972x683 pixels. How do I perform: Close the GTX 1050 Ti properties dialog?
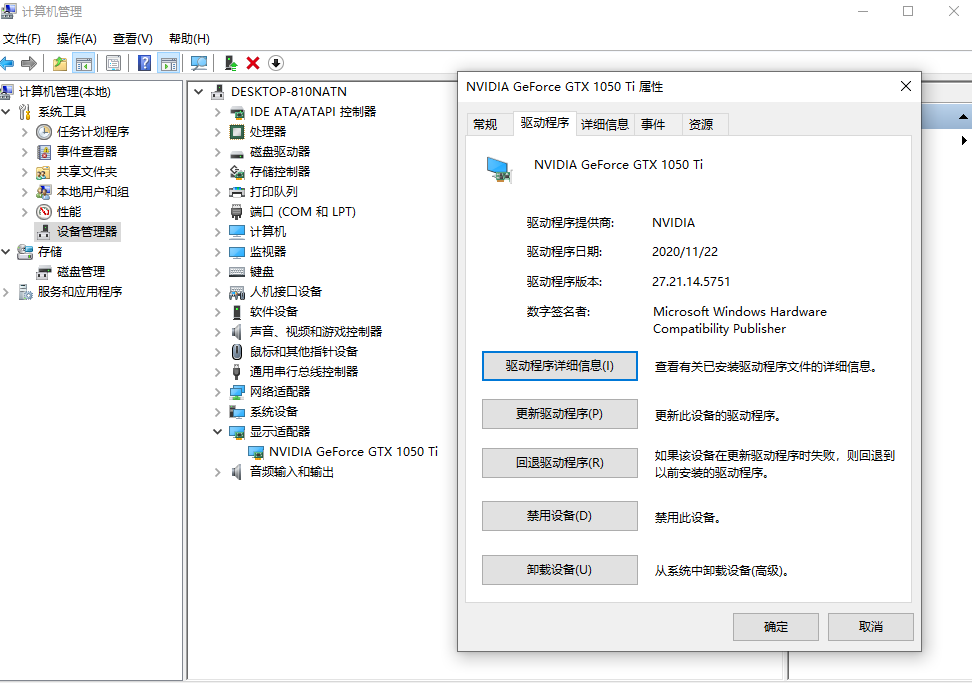coord(906,86)
